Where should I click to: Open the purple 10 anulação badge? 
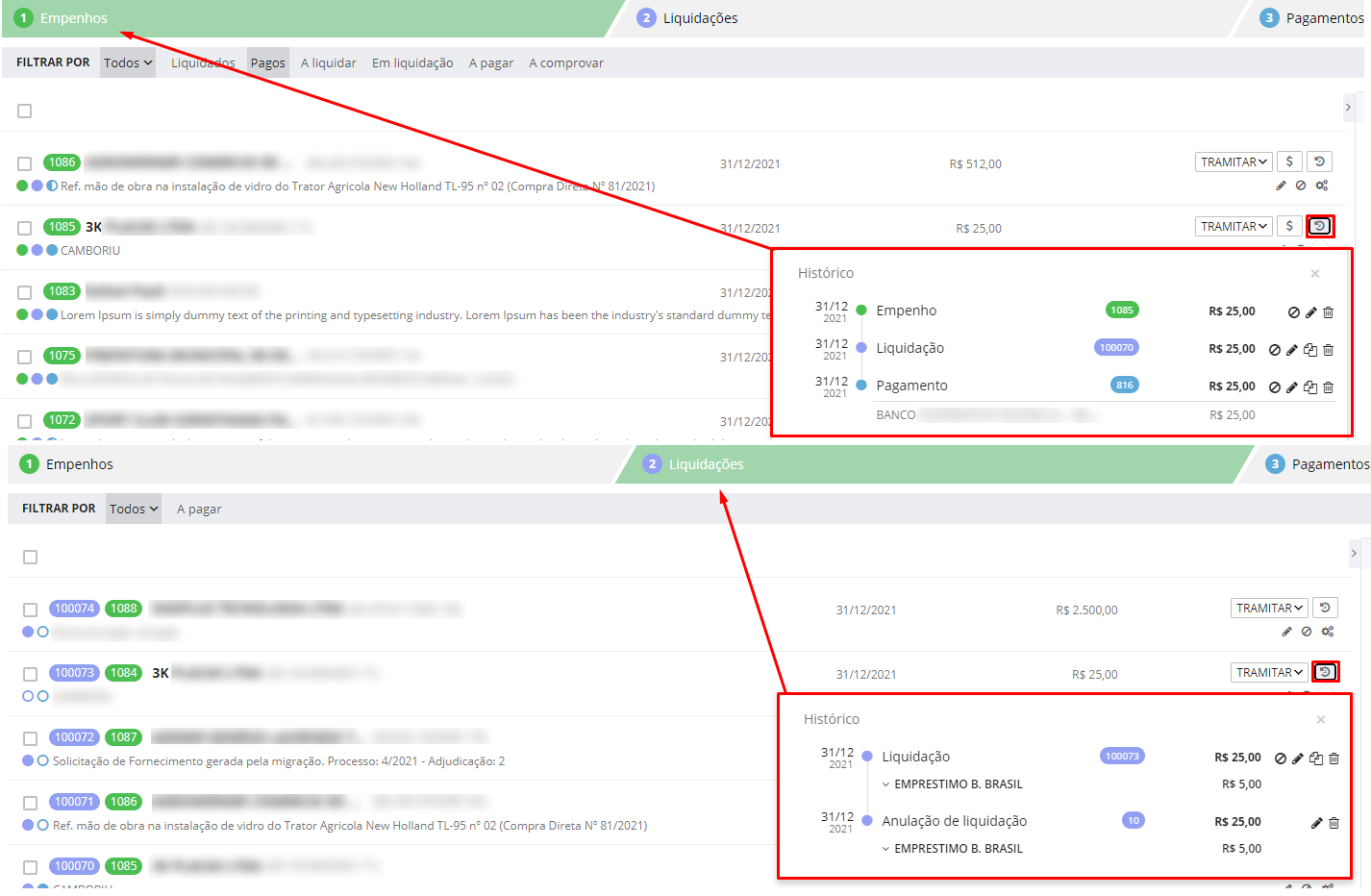point(1134,820)
